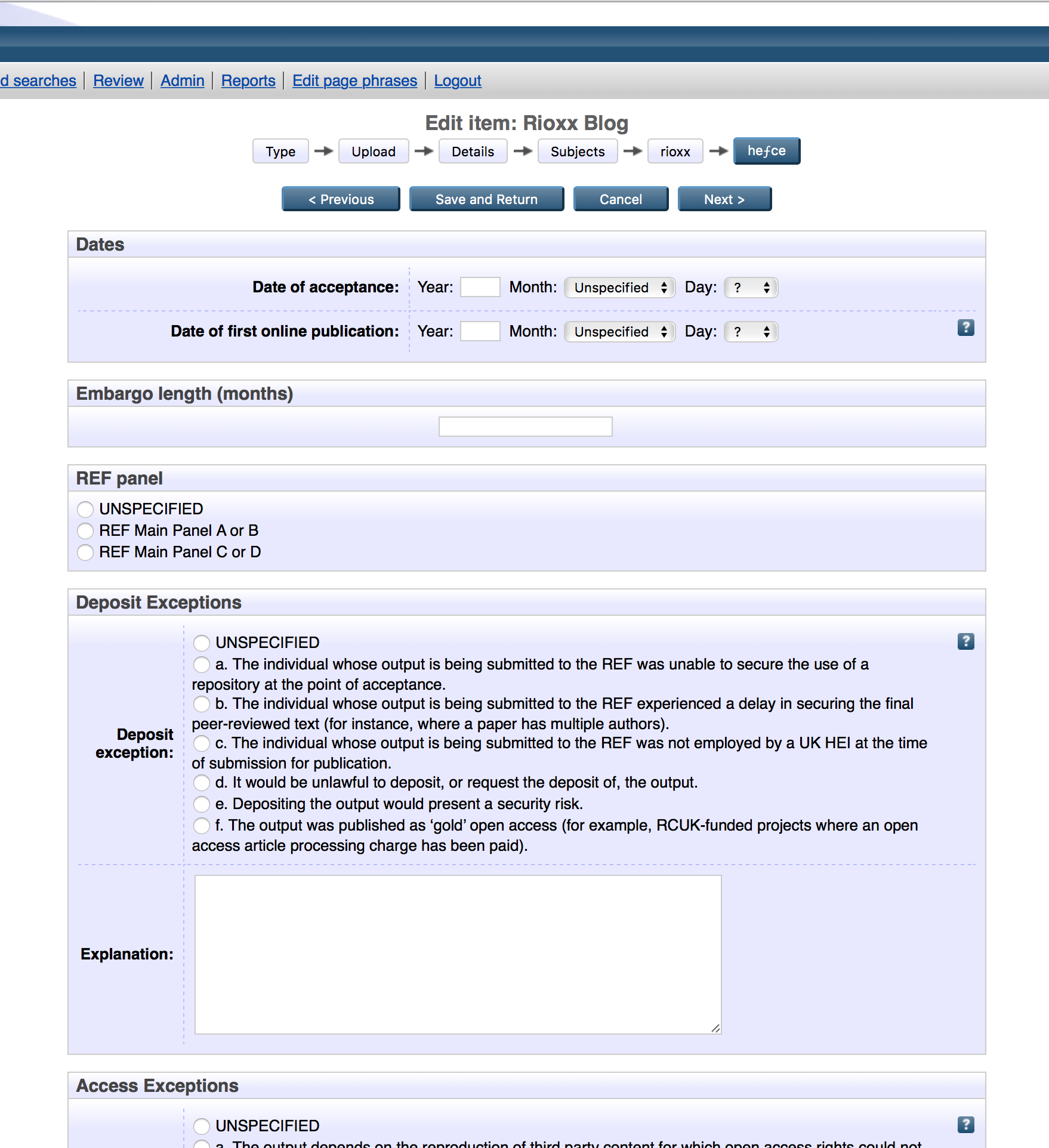
Task: Open Day dropdown for first online publication
Action: pyautogui.click(x=751, y=332)
